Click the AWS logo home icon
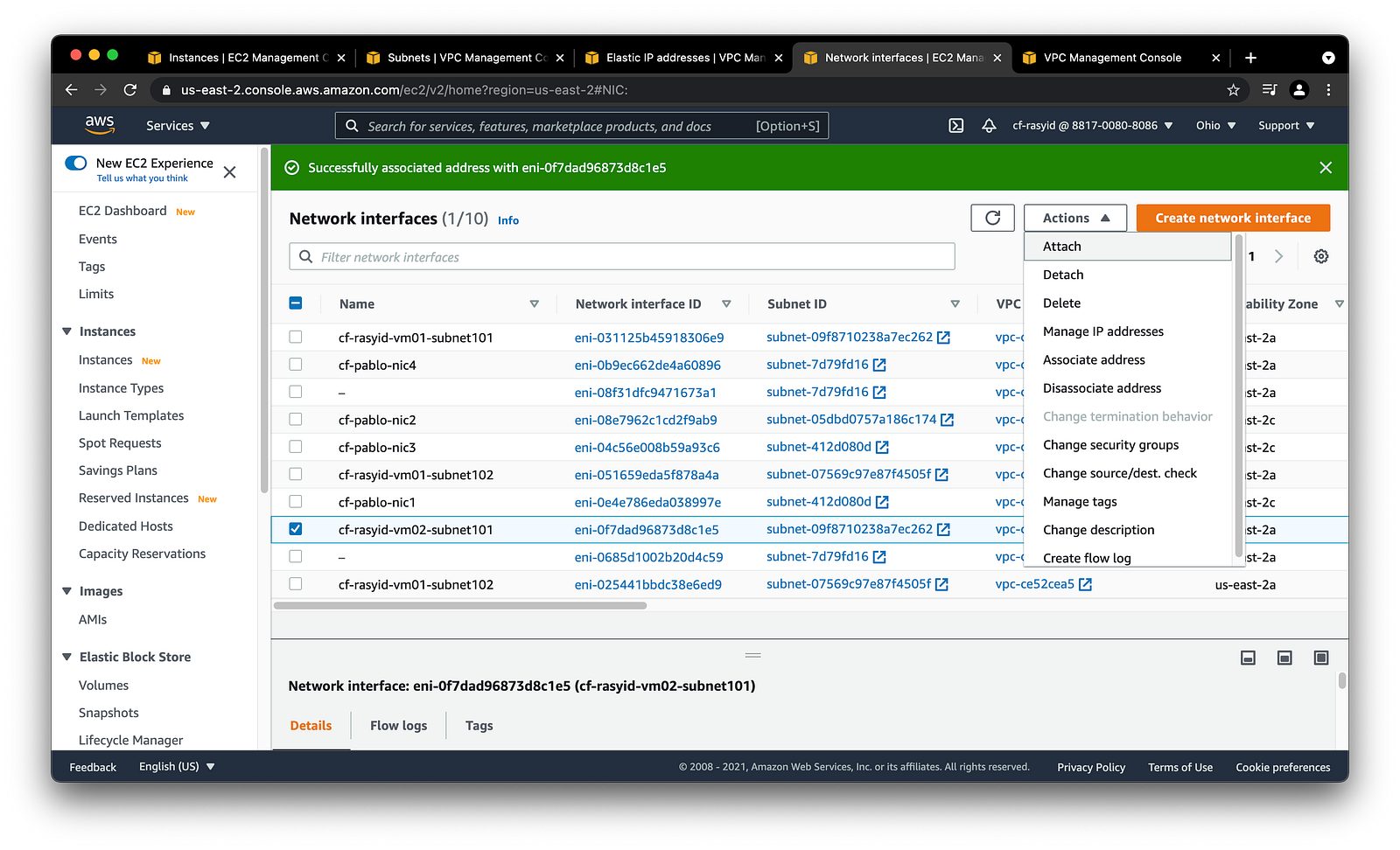1400x850 pixels. point(100,125)
